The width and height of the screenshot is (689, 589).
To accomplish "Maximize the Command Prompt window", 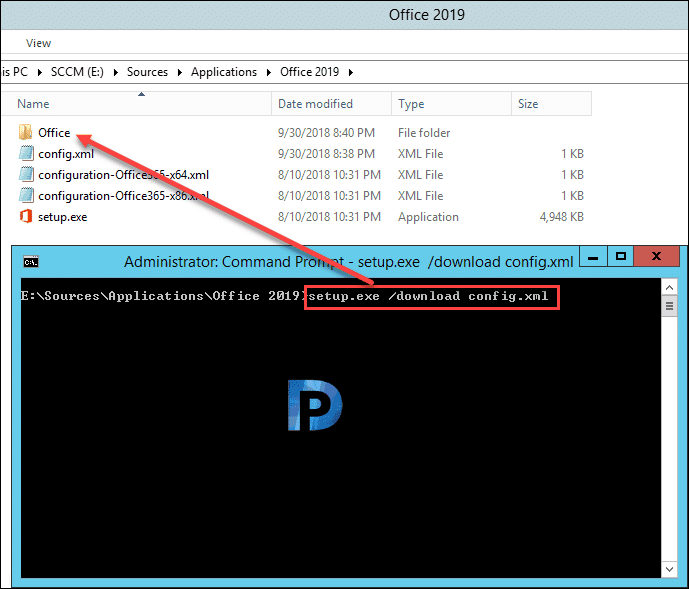I will [x=620, y=257].
